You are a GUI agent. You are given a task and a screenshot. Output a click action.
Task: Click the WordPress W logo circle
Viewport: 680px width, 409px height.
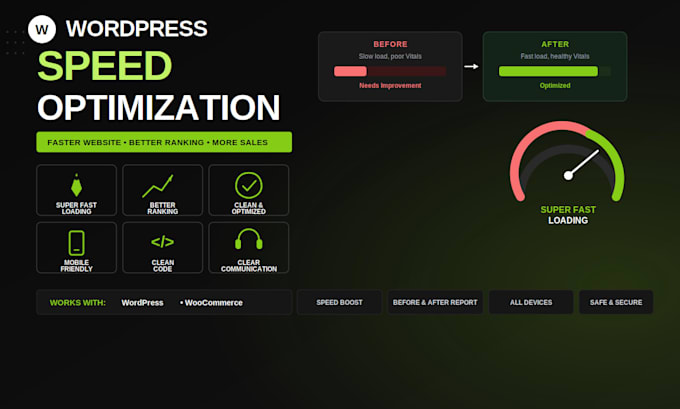point(42,29)
